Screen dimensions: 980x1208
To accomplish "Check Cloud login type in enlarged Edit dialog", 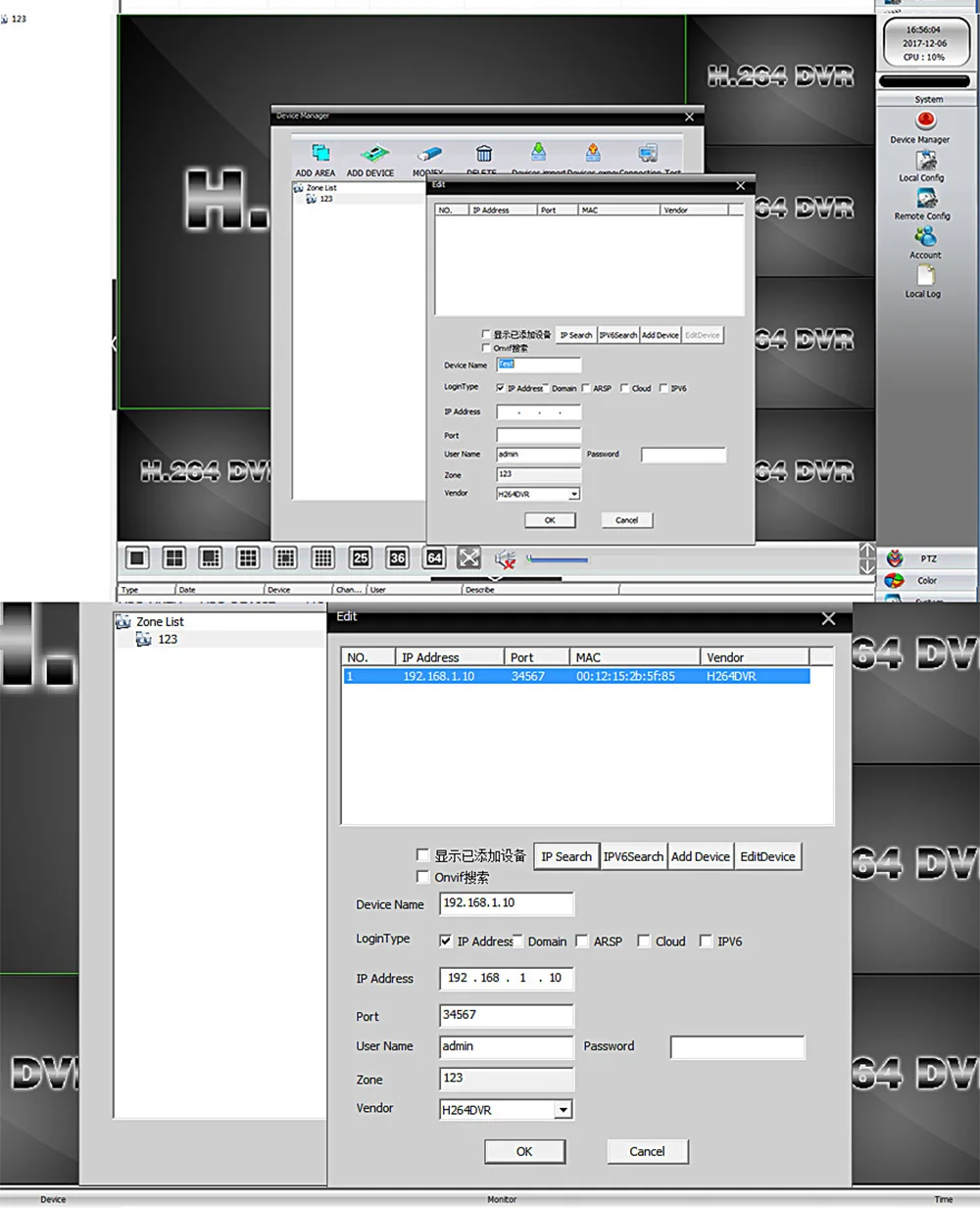I will click(x=644, y=941).
